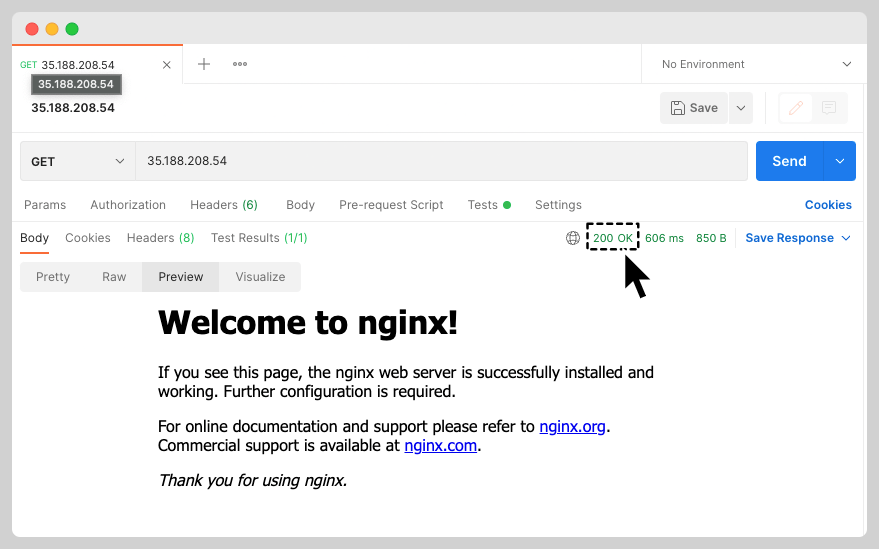Send the request
The width and height of the screenshot is (879, 549).
[789, 161]
